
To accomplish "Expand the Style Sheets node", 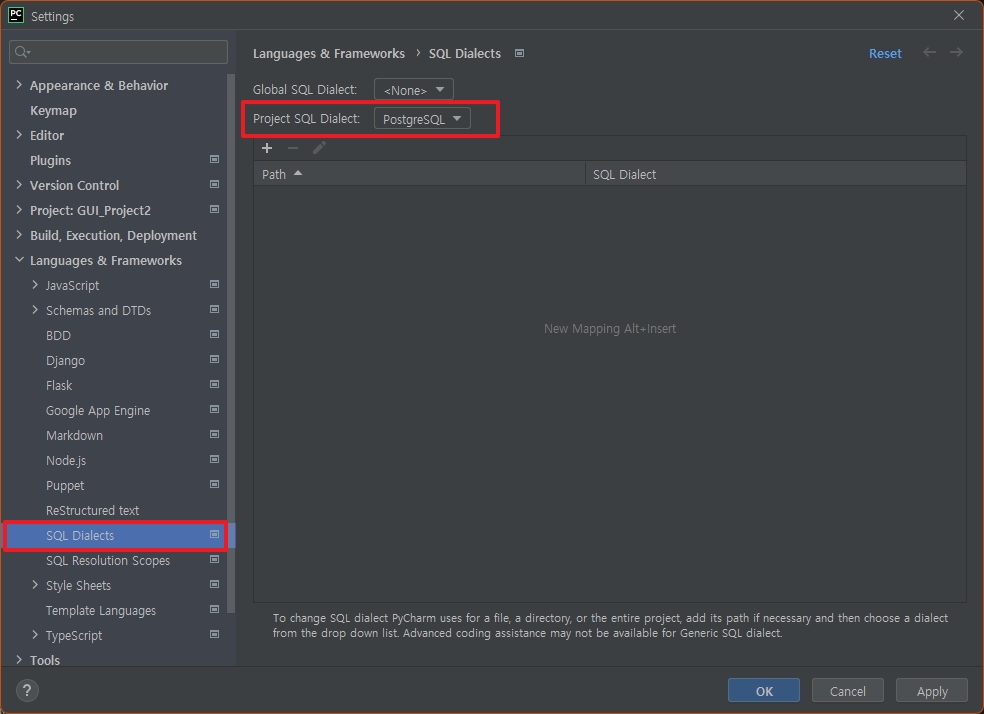I will (35, 585).
